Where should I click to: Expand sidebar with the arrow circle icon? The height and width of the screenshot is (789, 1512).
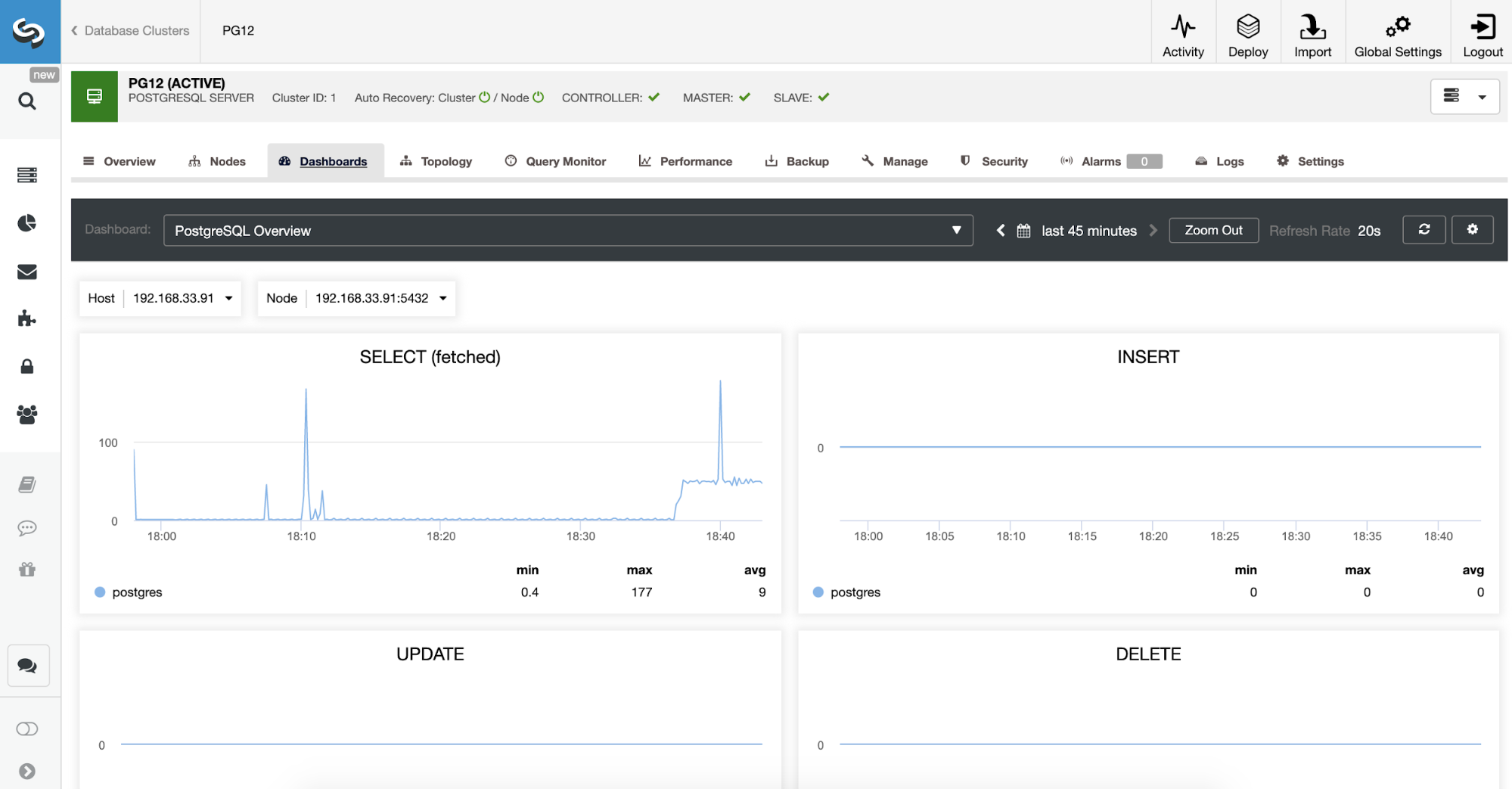coord(27,771)
